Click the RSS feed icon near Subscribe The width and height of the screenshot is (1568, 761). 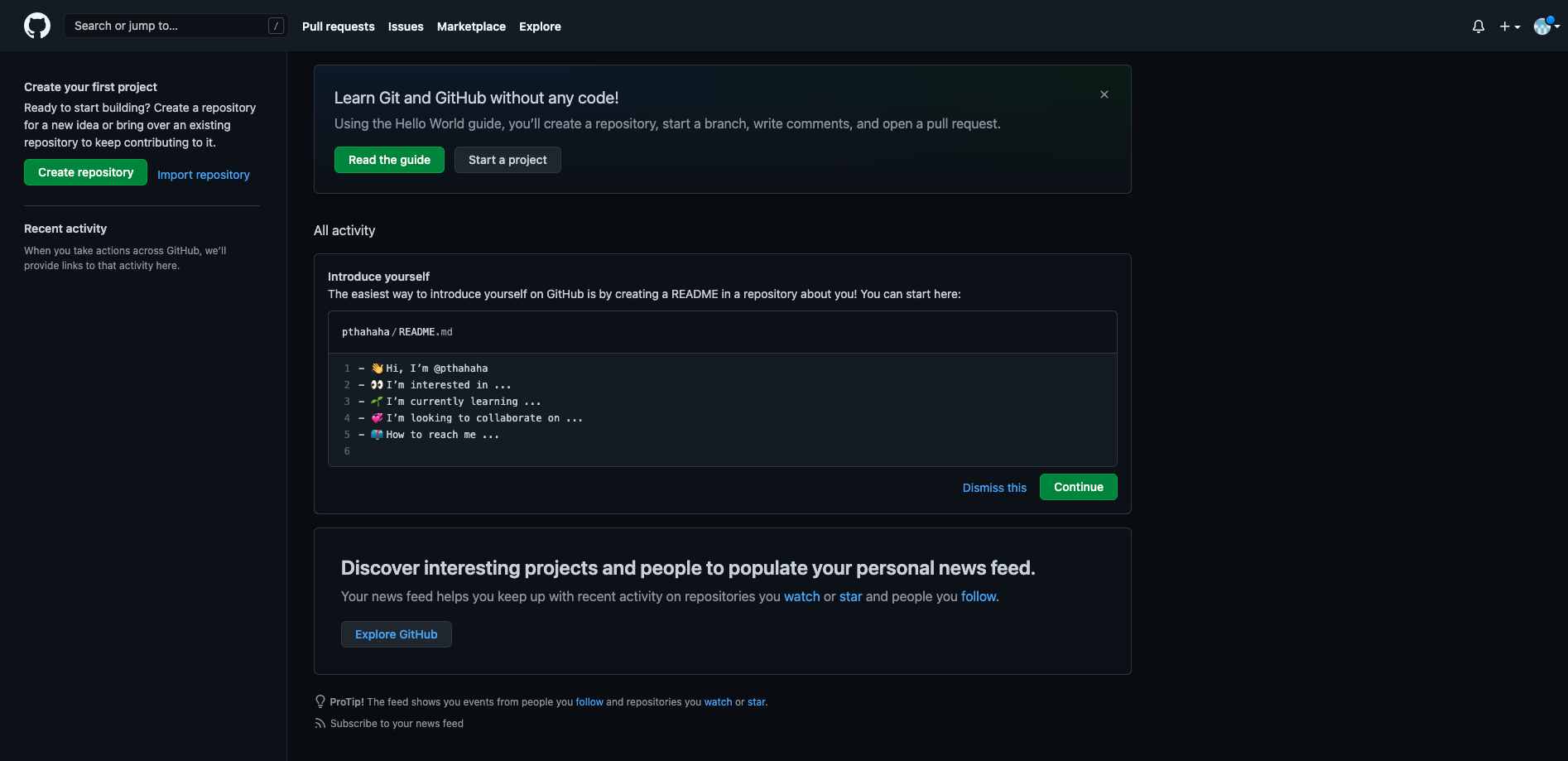[x=320, y=724]
